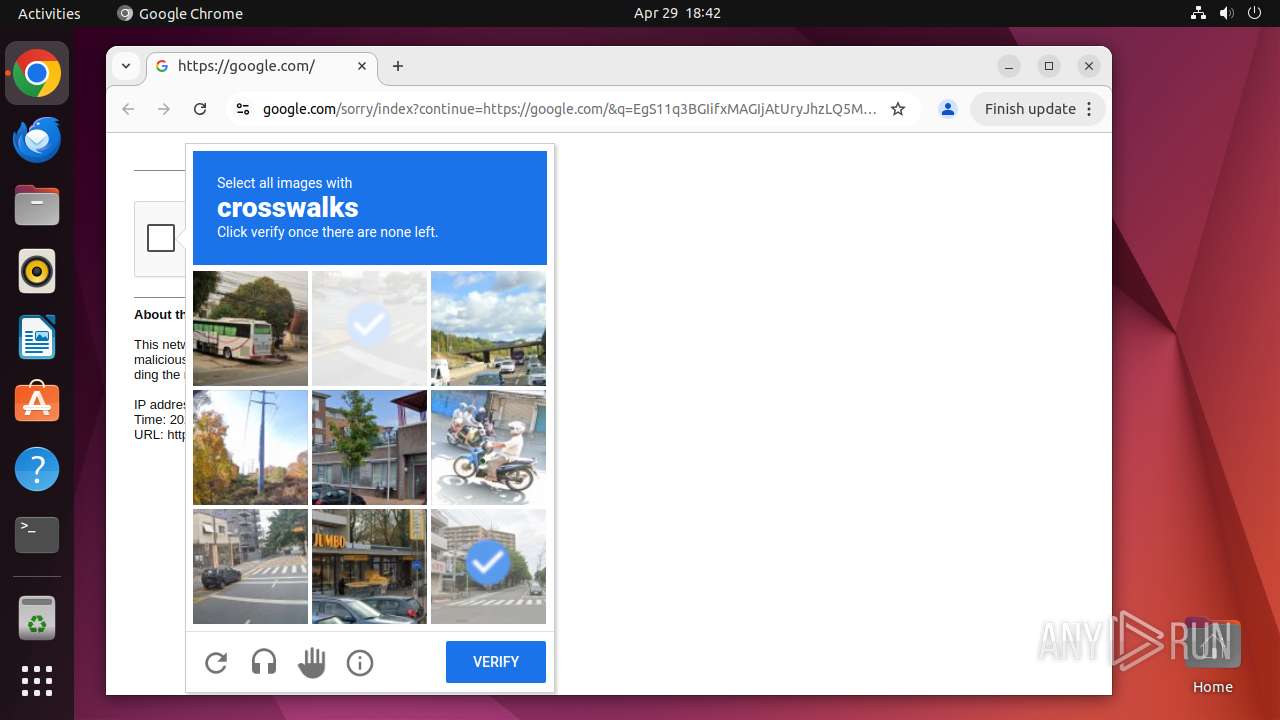Open Ubuntu Software from dock
Image resolution: width=1280 pixels, height=720 pixels.
[x=37, y=403]
